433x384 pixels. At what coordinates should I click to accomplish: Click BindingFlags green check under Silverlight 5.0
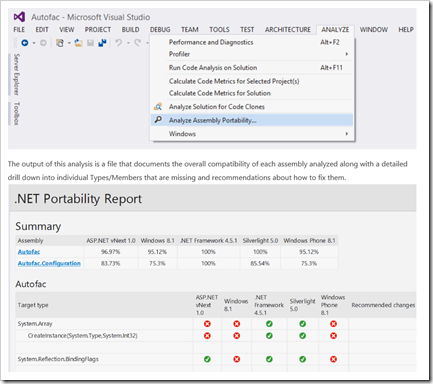click(302, 359)
